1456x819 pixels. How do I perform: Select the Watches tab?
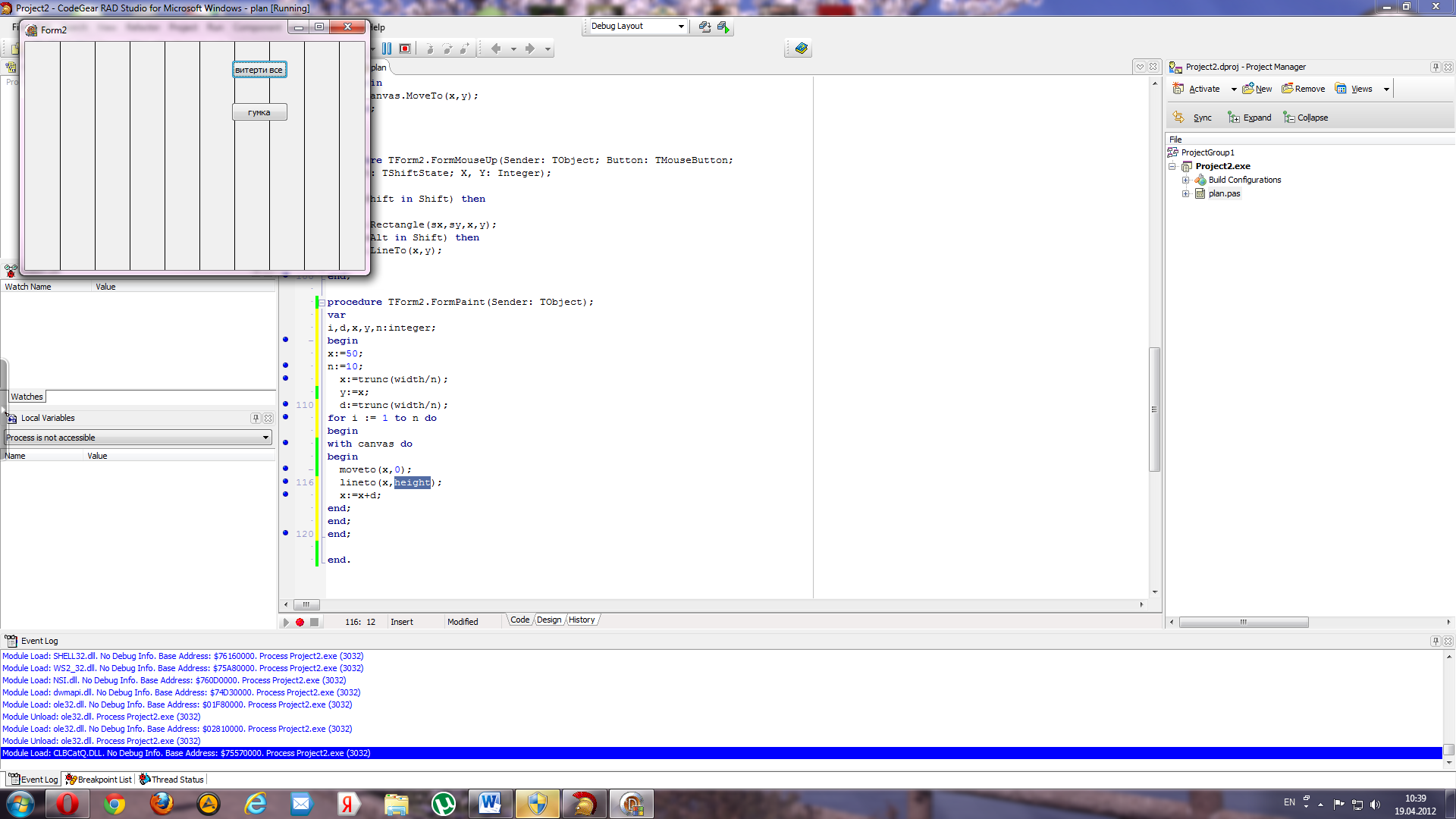point(27,397)
